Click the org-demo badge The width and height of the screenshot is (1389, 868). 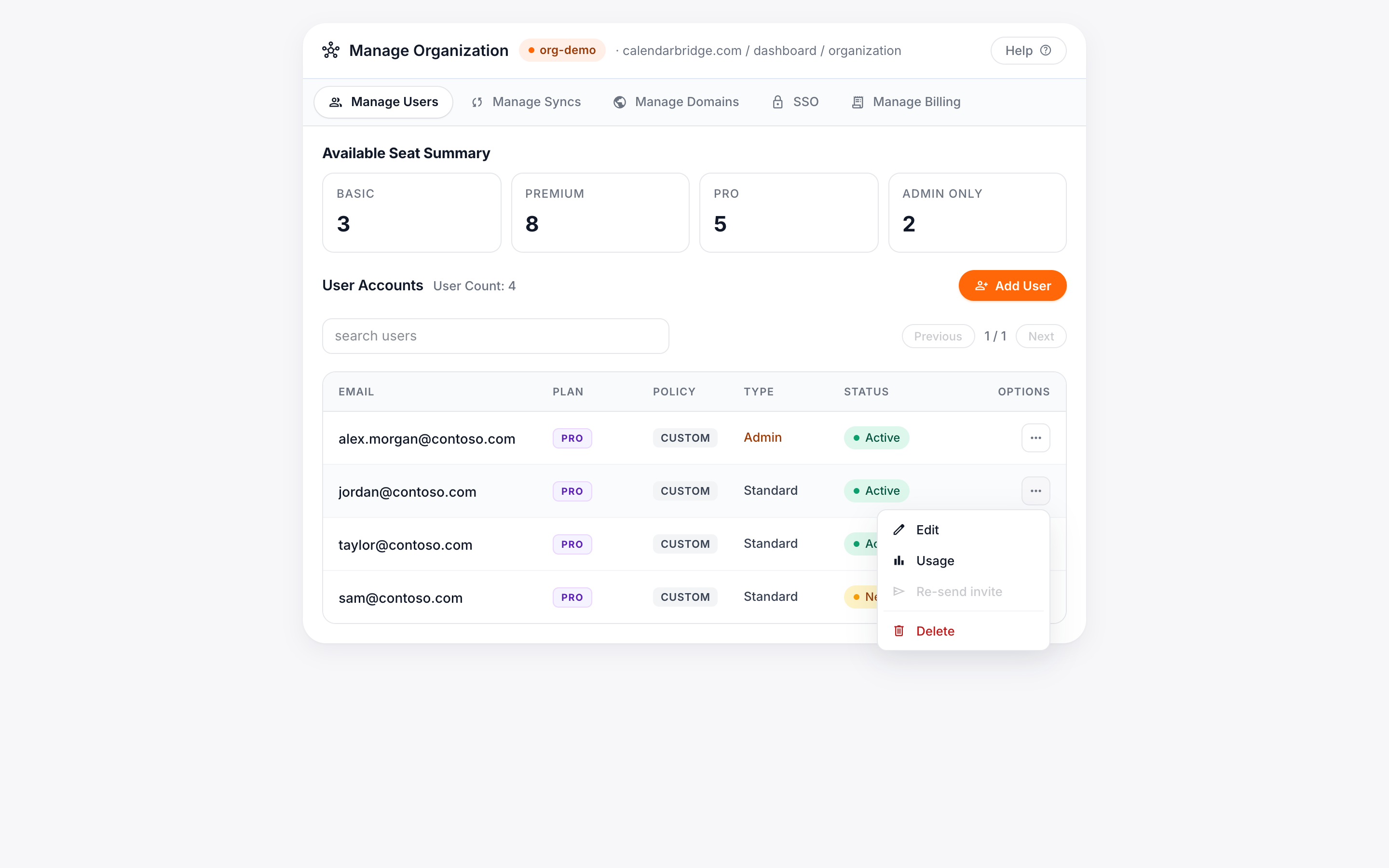[x=562, y=51]
